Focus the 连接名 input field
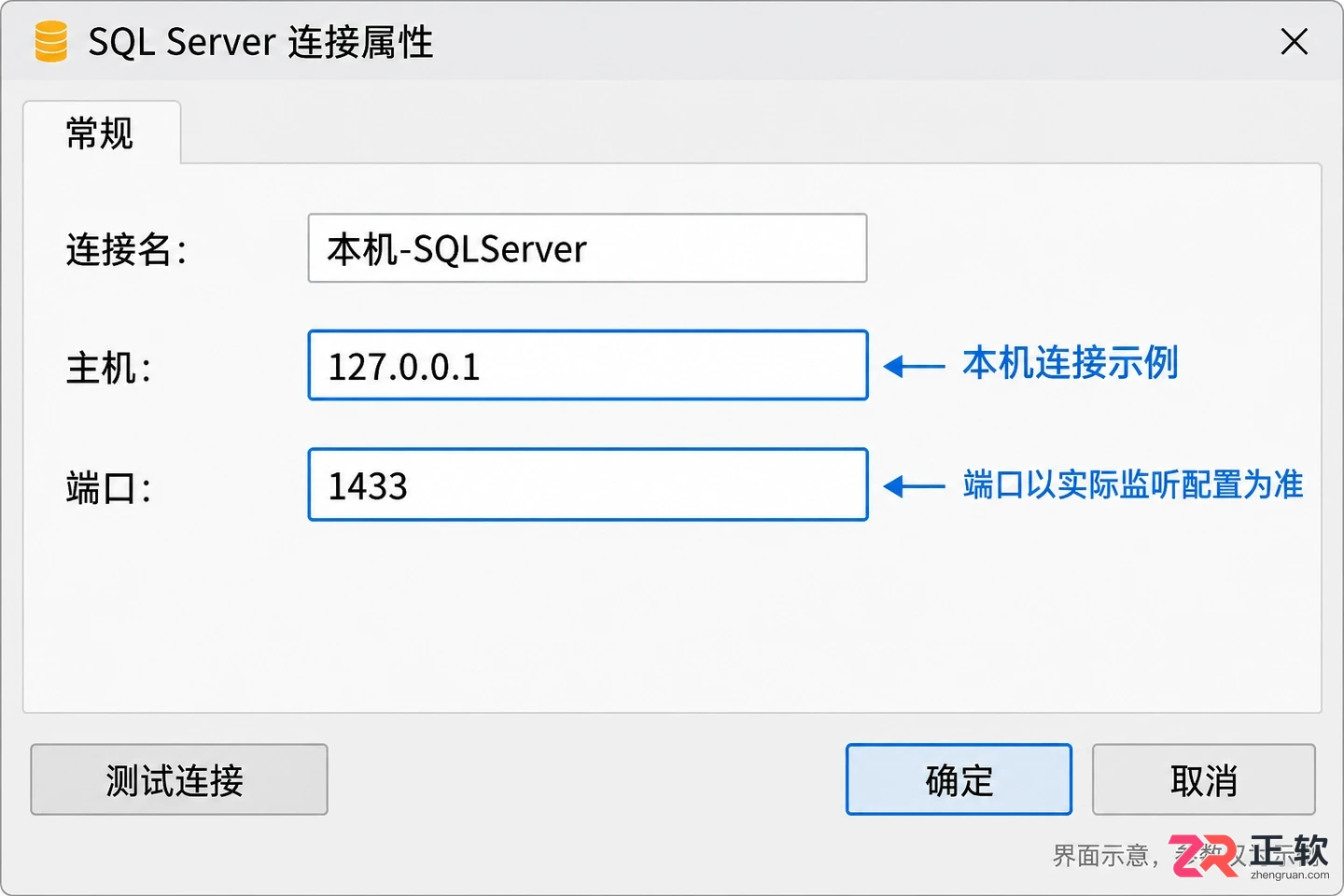This screenshot has height=896, width=1344. pyautogui.click(x=587, y=248)
